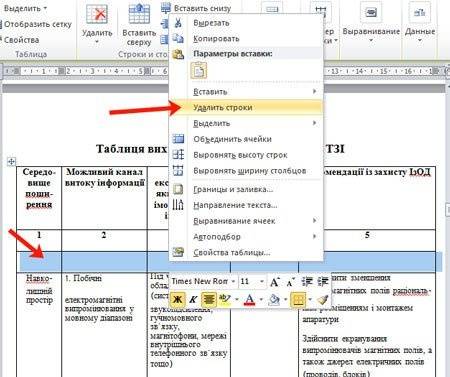Choose Удалить строки from the context menu
This screenshot has width=450, height=377.
pyautogui.click(x=245, y=107)
